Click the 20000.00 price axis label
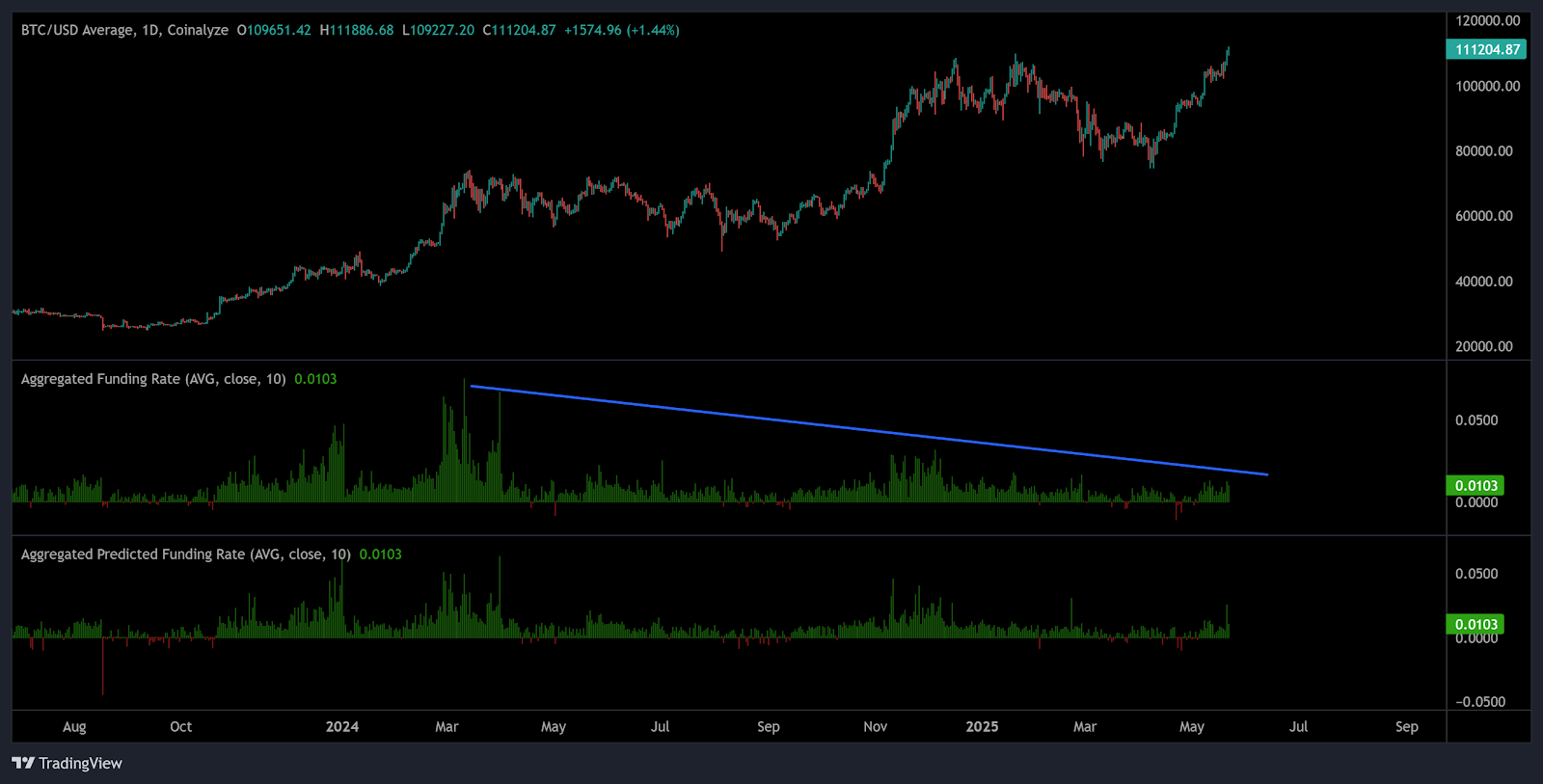 pos(1484,346)
